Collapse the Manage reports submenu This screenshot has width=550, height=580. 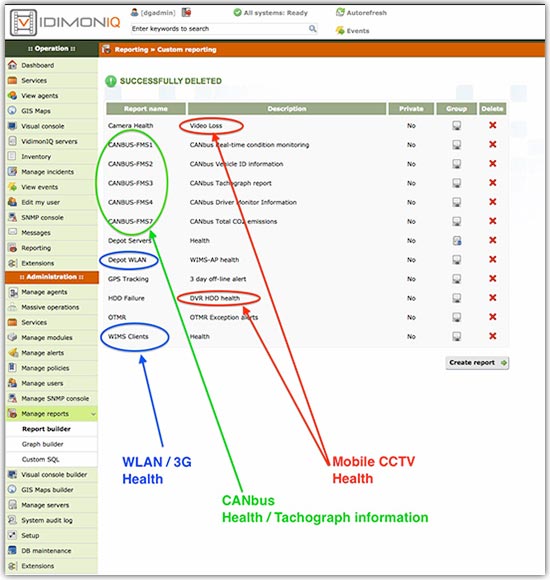pyautogui.click(x=94, y=414)
